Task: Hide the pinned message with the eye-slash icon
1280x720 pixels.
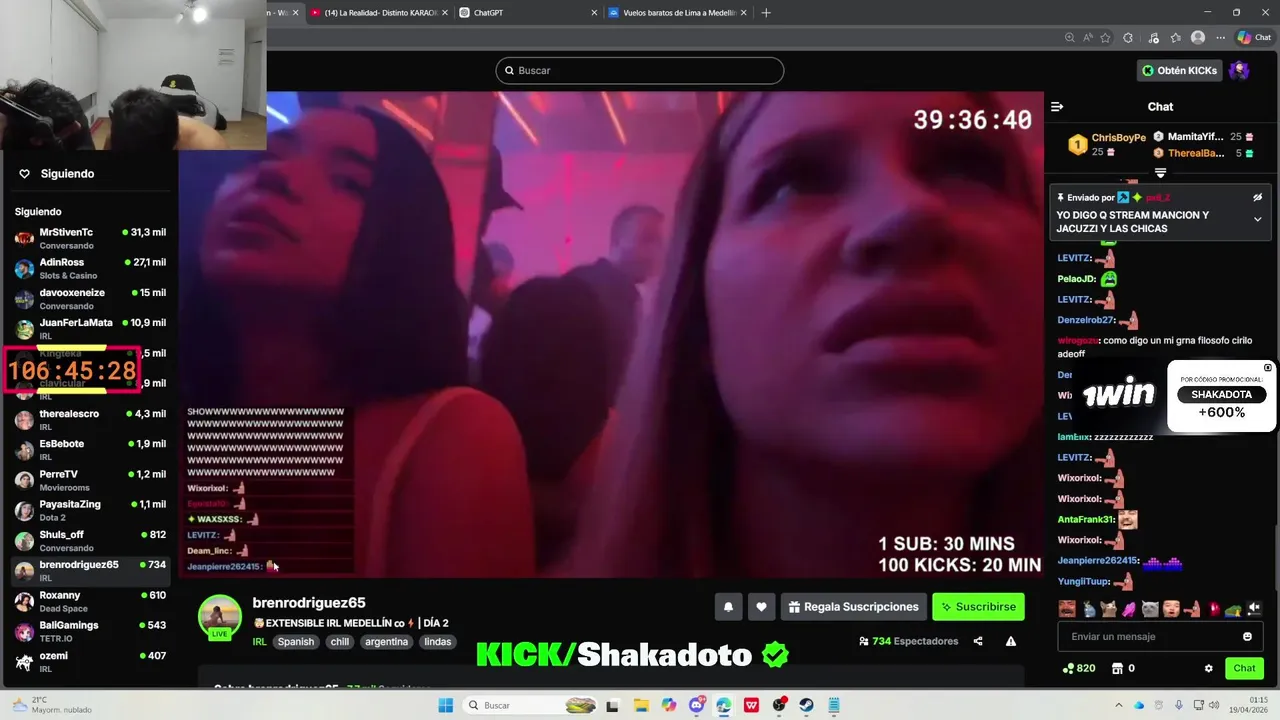Action: pyautogui.click(x=1258, y=197)
